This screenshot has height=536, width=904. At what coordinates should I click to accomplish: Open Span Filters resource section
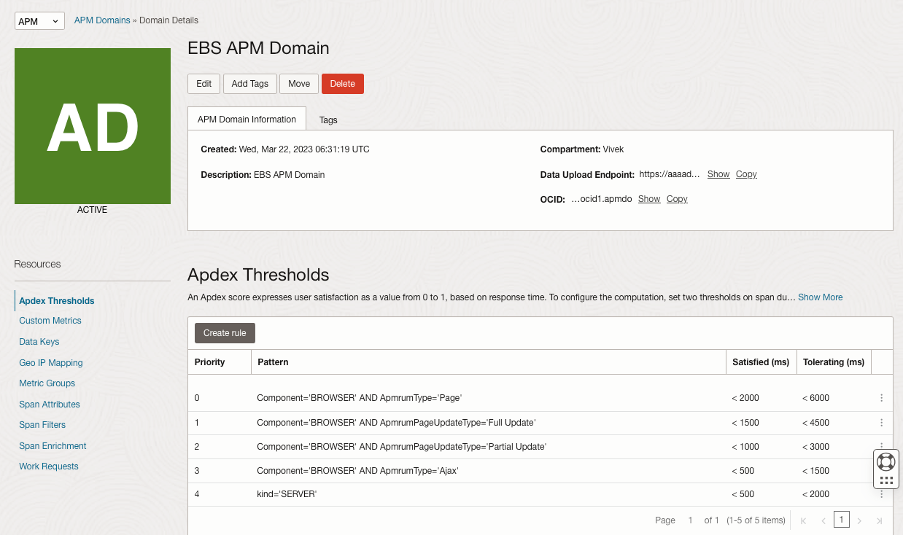coord(42,425)
